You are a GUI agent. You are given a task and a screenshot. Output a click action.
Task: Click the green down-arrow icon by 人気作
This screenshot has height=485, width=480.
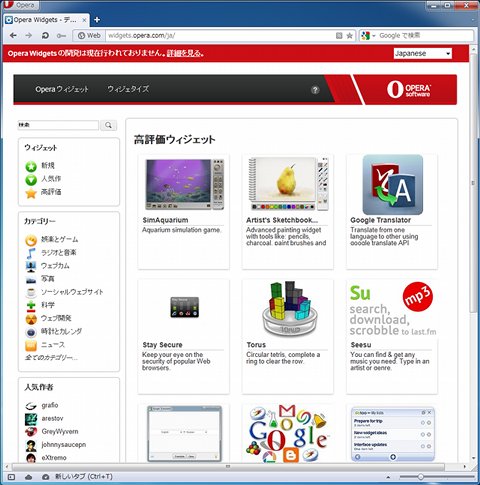click(31, 180)
